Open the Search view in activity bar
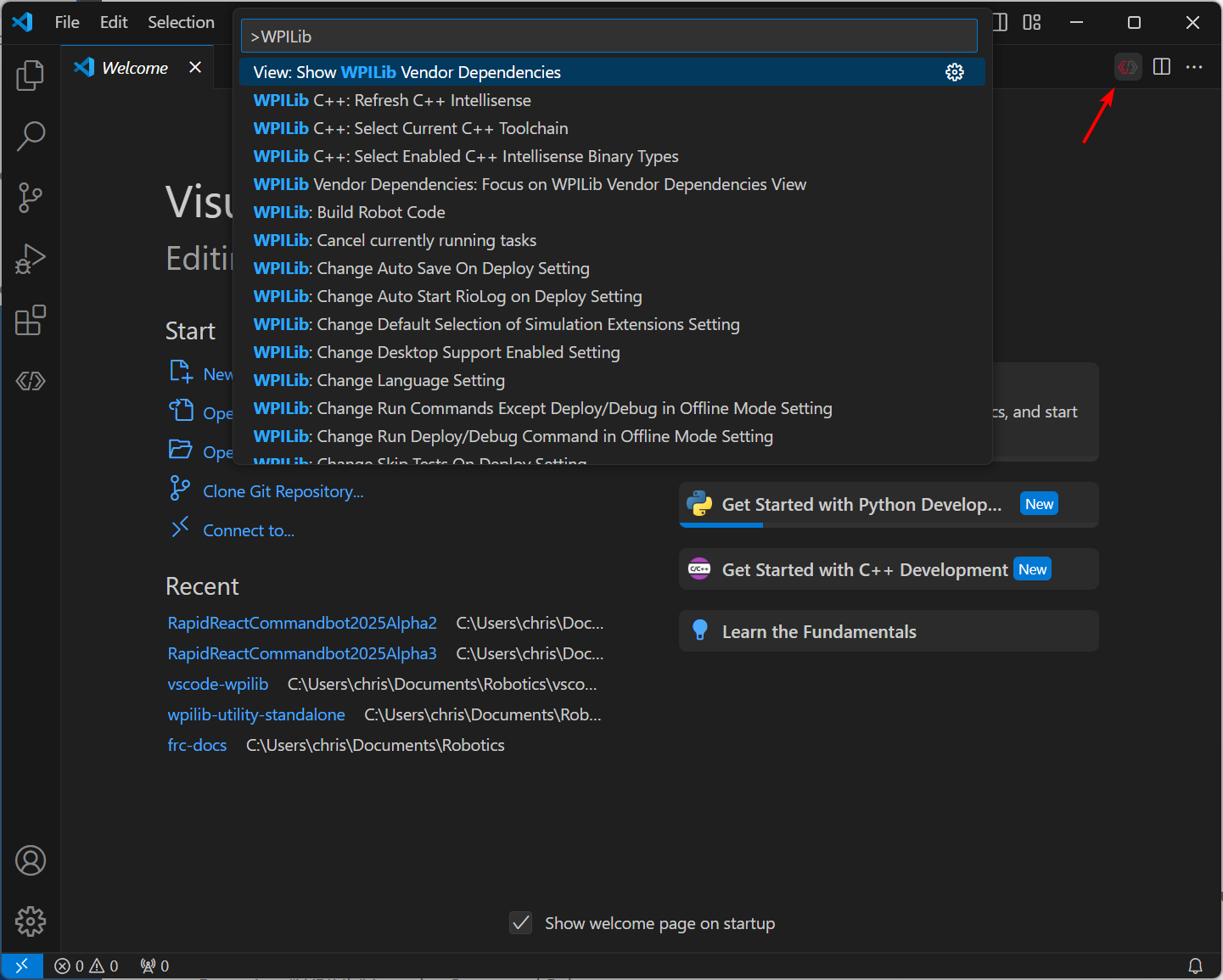Screen dimensions: 1223x980 click(31, 136)
